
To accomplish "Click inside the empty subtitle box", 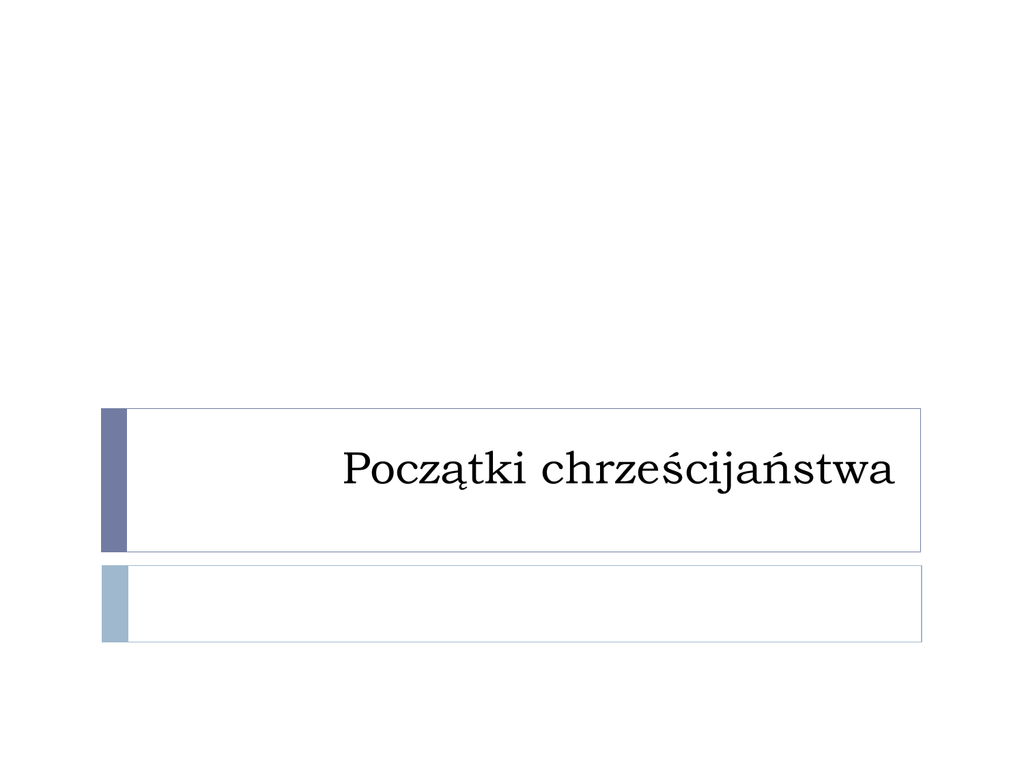I will (x=520, y=603).
